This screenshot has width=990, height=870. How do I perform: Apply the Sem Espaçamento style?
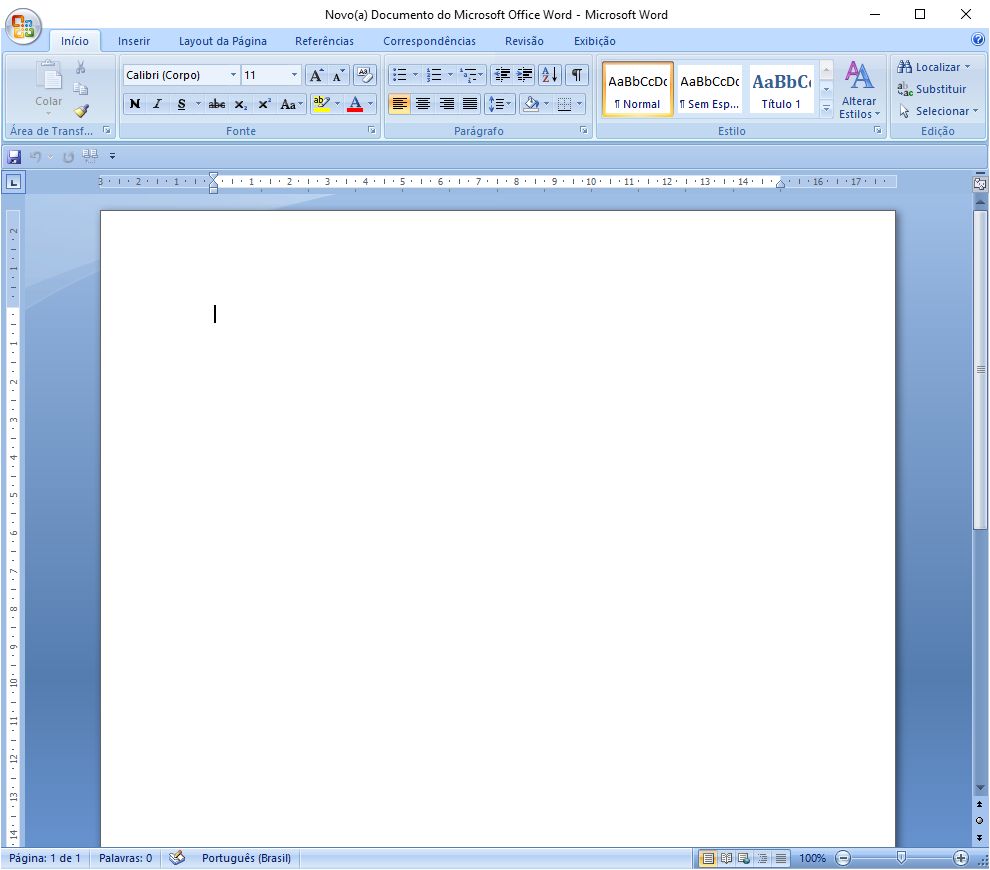coord(710,89)
